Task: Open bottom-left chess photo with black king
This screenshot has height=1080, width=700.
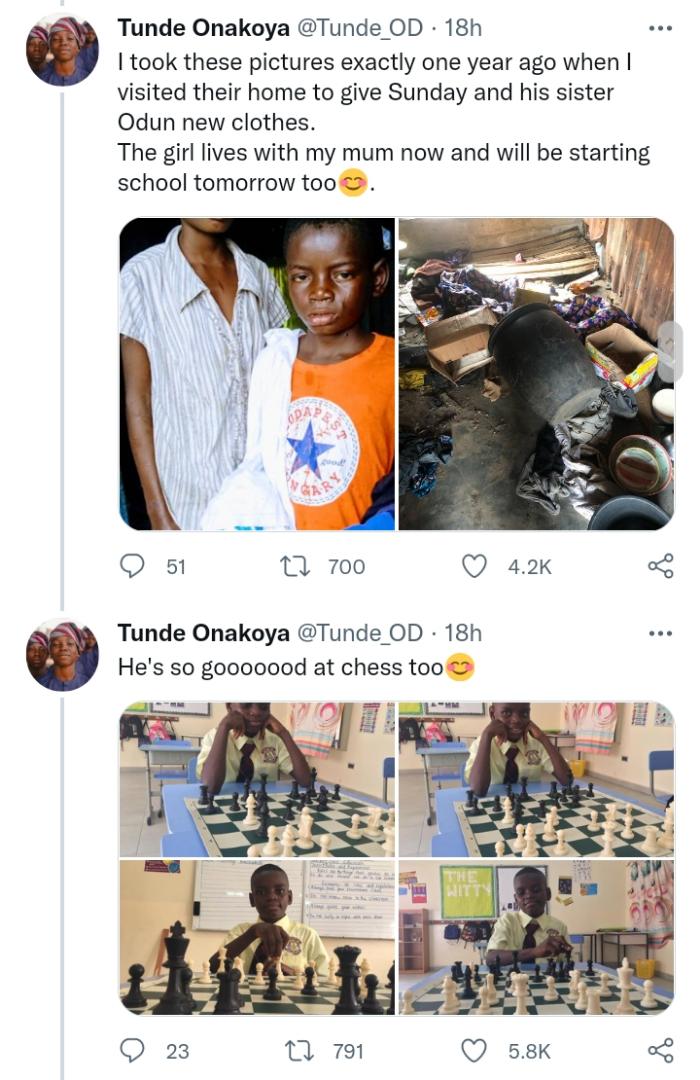Action: pos(257,938)
